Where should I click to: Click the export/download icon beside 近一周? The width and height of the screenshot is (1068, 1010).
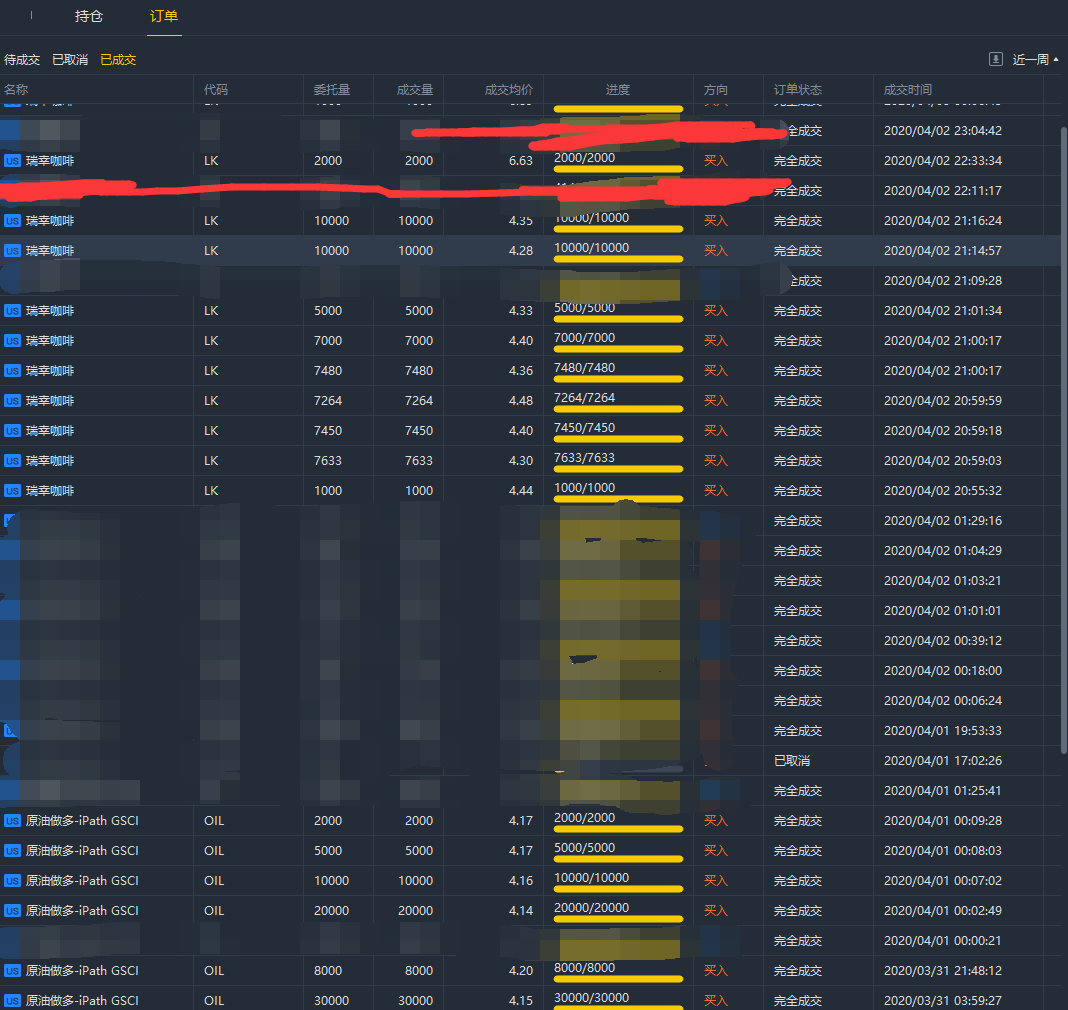pos(995,59)
